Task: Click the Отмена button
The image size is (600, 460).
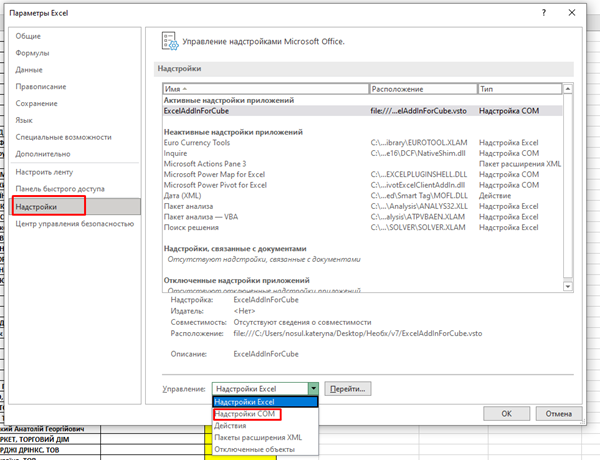Action: point(559,414)
